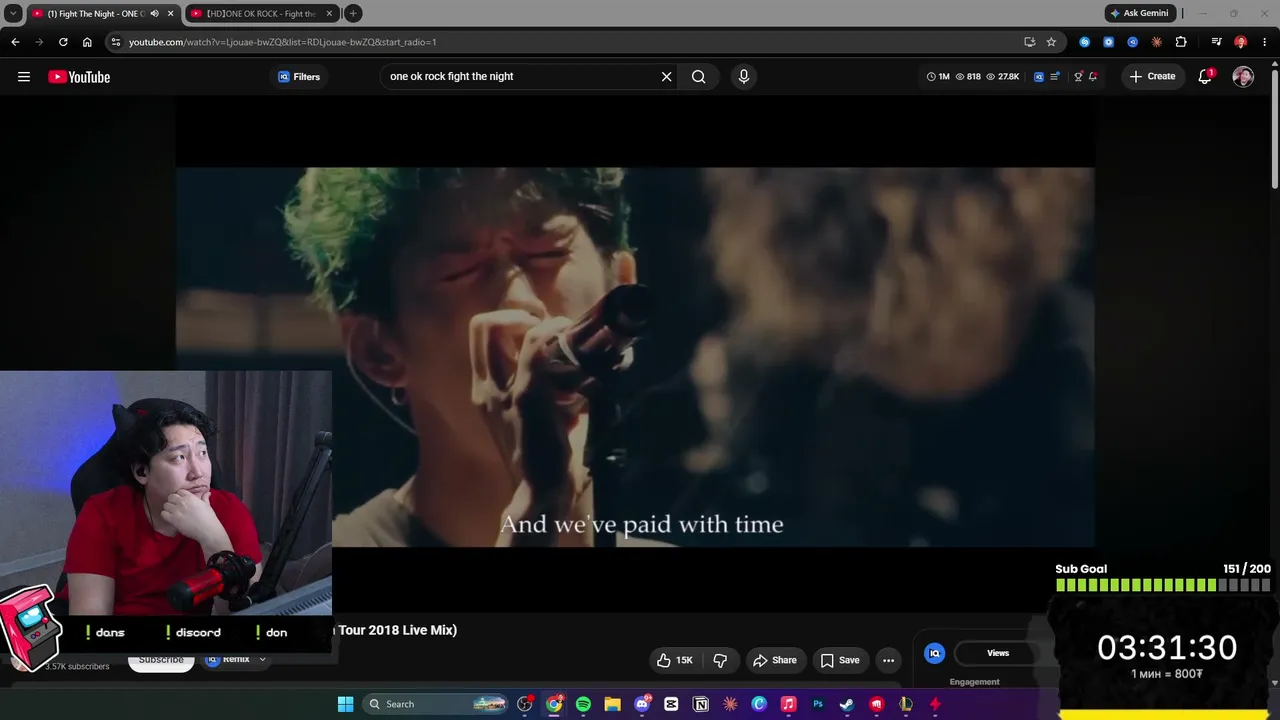Screen dimensions: 1280x720
Task: Open the vidIQ extension in Chrome toolbar
Action: tap(1133, 42)
